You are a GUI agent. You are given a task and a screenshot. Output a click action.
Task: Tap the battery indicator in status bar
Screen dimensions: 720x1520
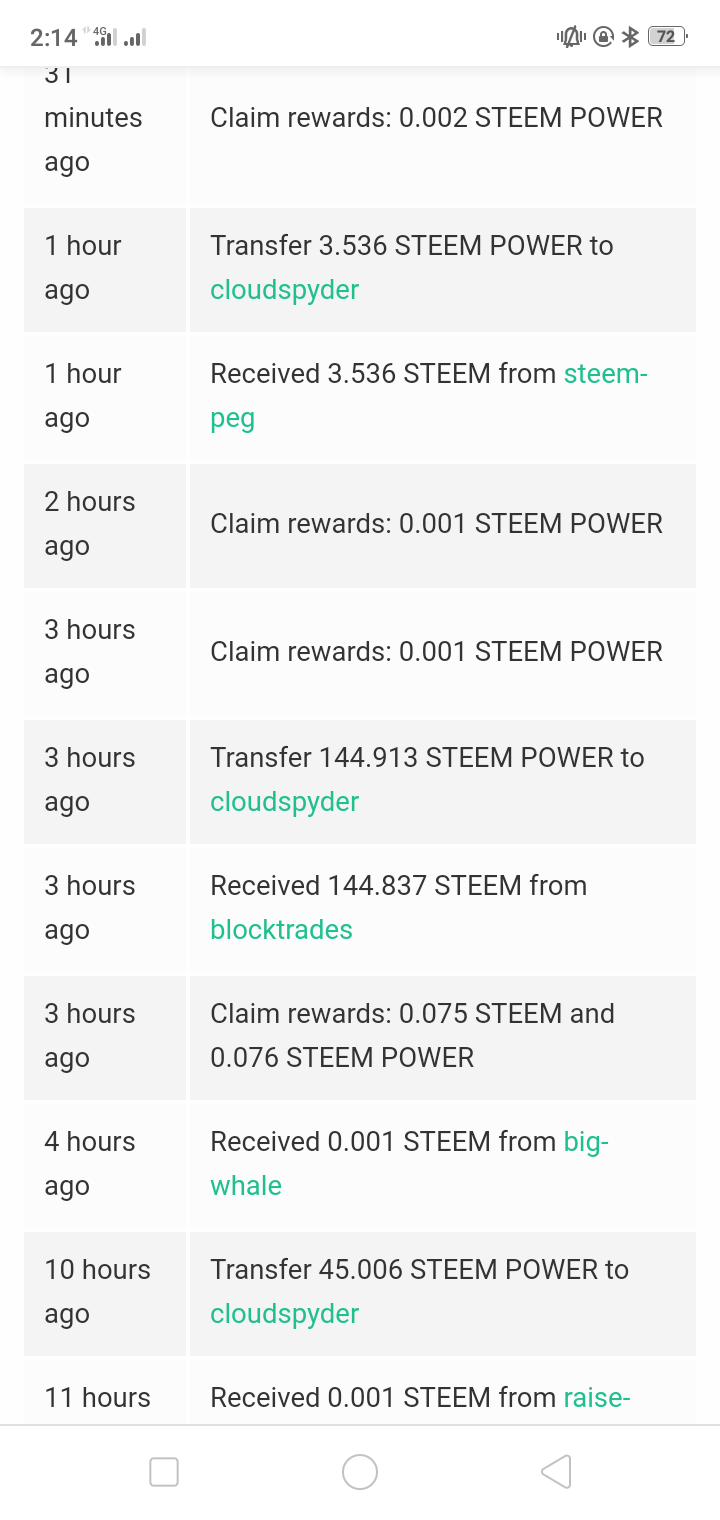click(x=667, y=37)
